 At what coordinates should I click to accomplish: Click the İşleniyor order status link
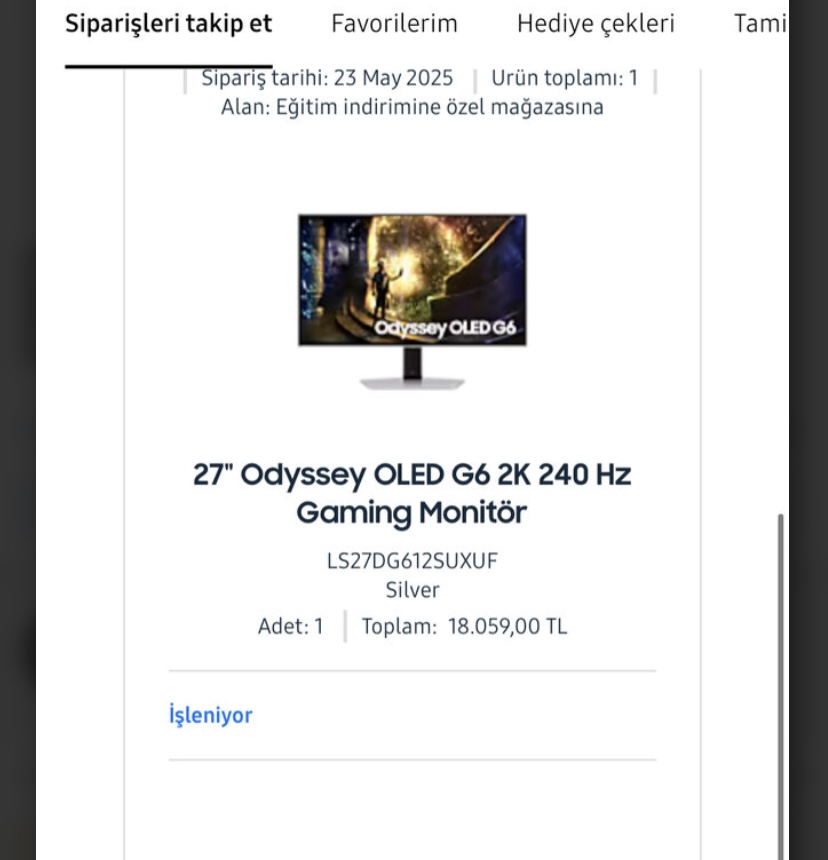(210, 715)
